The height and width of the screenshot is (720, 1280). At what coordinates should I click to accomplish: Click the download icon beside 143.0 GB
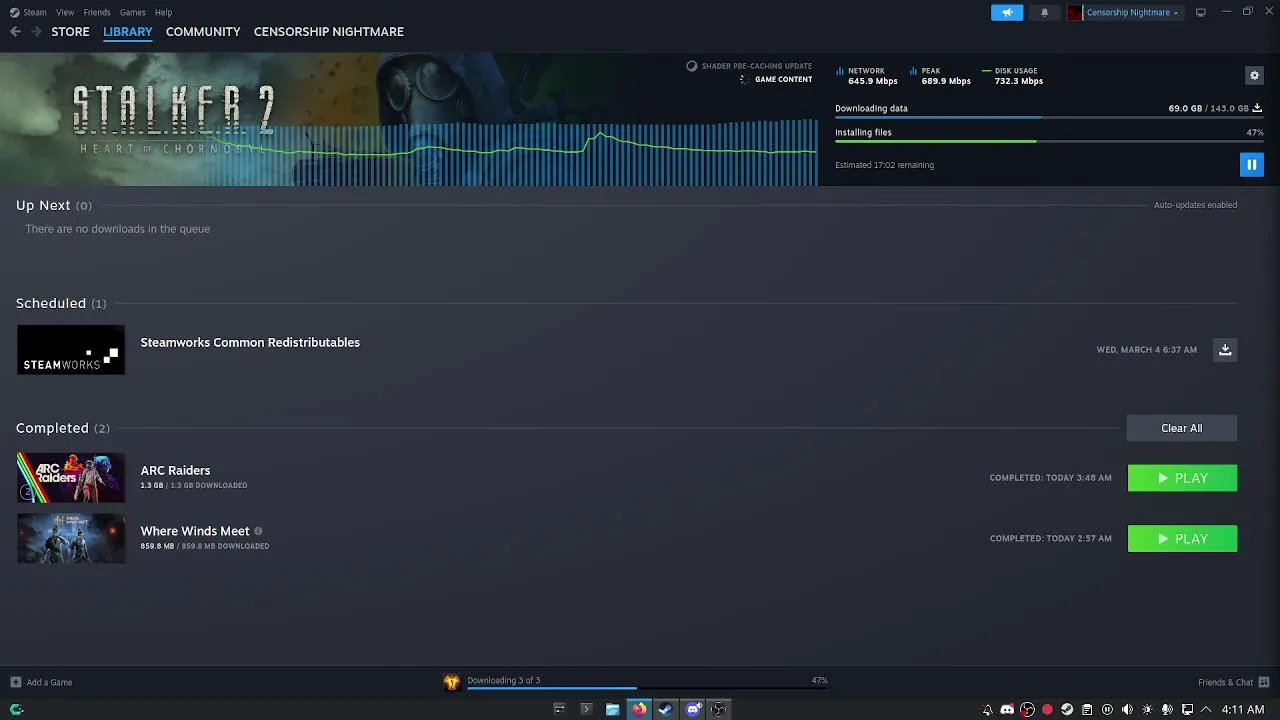tap(1257, 108)
